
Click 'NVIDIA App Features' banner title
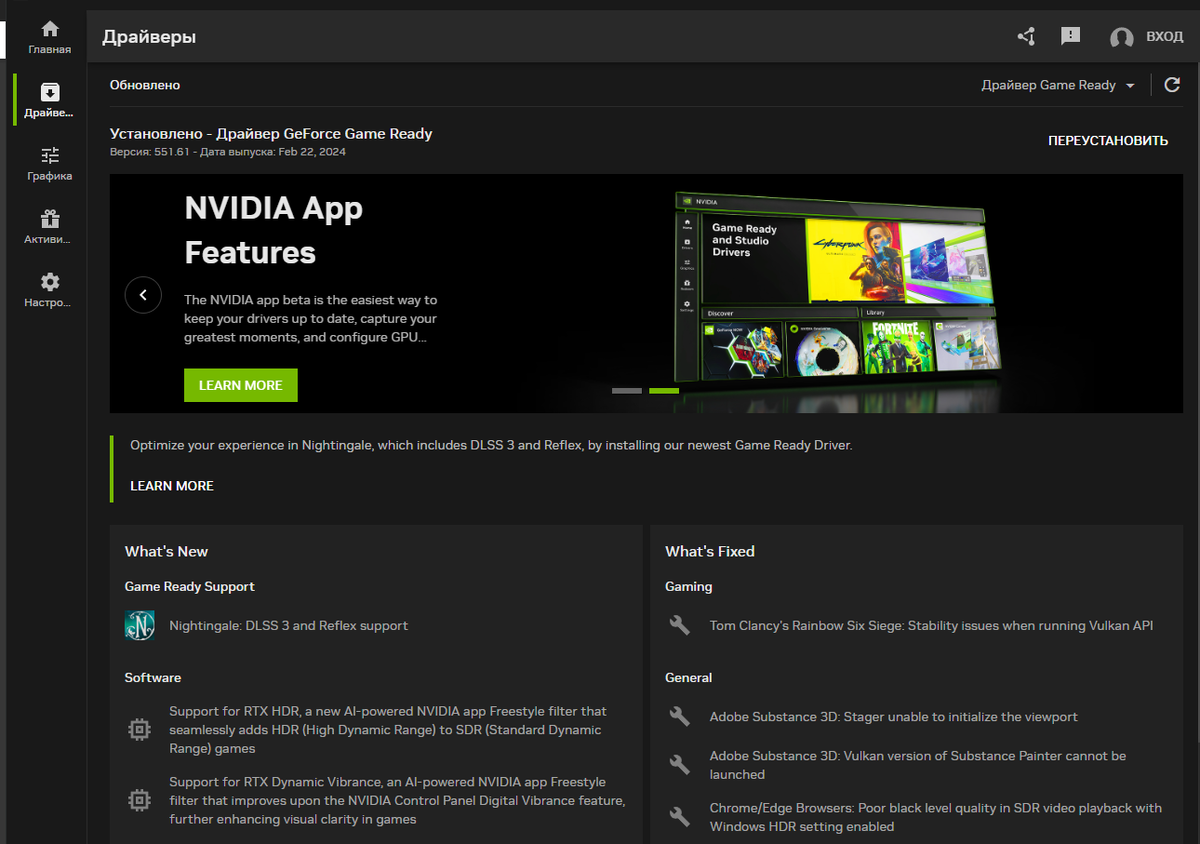click(274, 230)
